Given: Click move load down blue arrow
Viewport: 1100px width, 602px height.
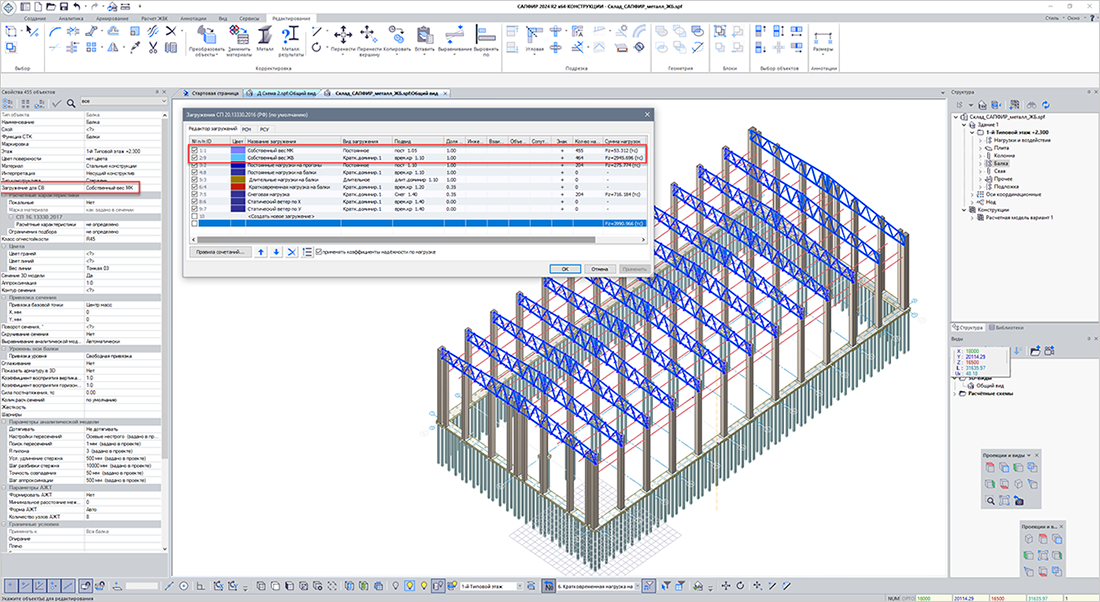Looking at the screenshot, I should tap(276, 252).
